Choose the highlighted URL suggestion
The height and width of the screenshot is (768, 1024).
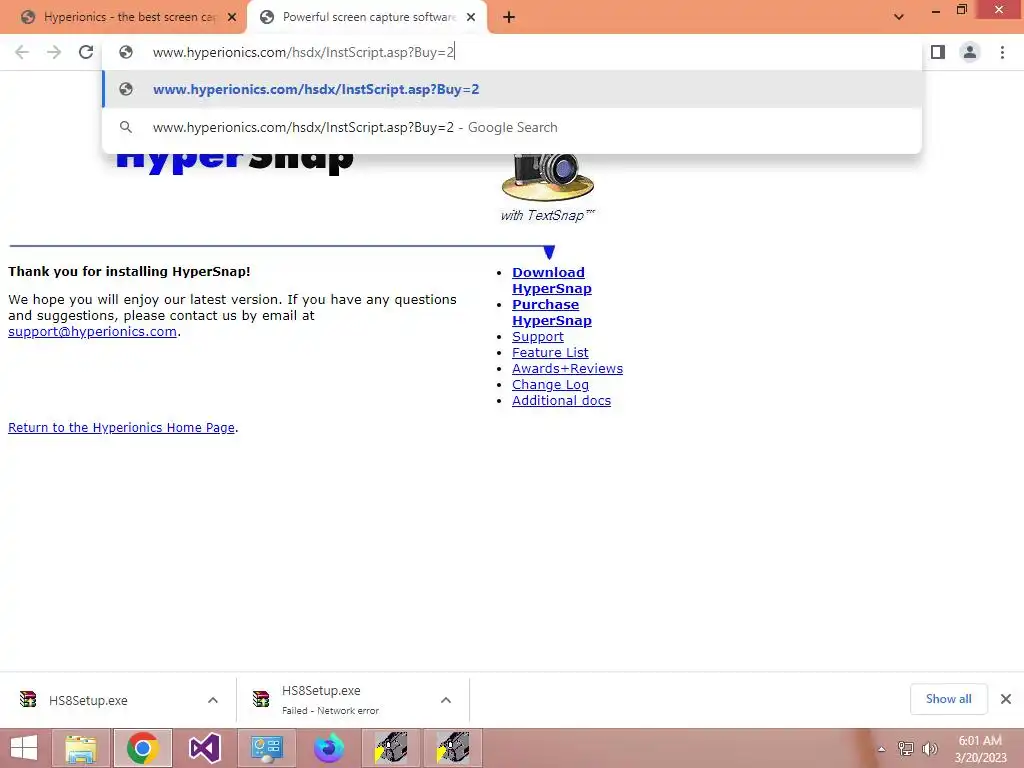[512, 89]
